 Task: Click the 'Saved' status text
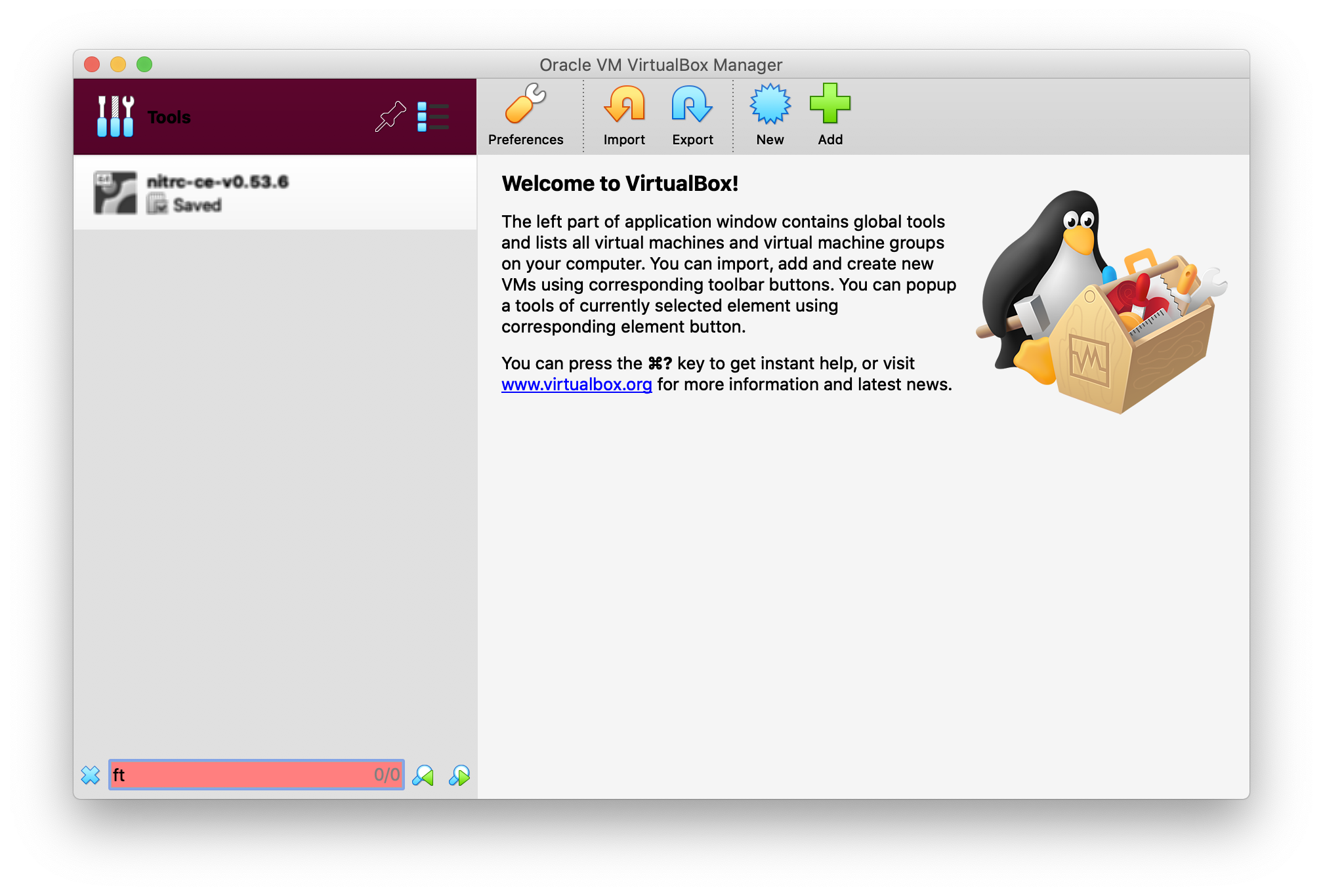(198, 205)
